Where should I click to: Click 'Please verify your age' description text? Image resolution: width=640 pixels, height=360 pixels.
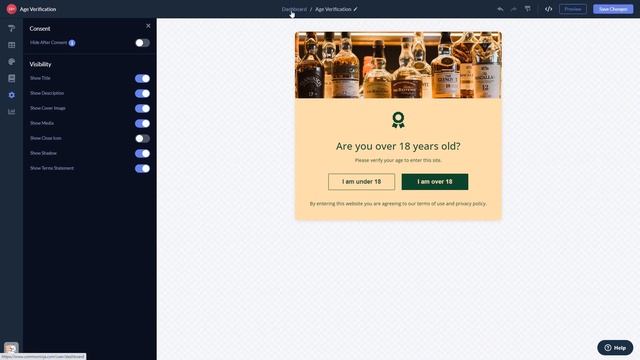tap(398, 160)
